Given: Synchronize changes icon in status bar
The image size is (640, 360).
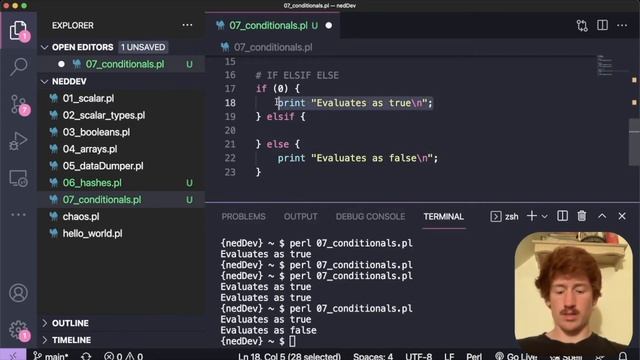Looking at the screenshot, I should (x=86, y=356).
